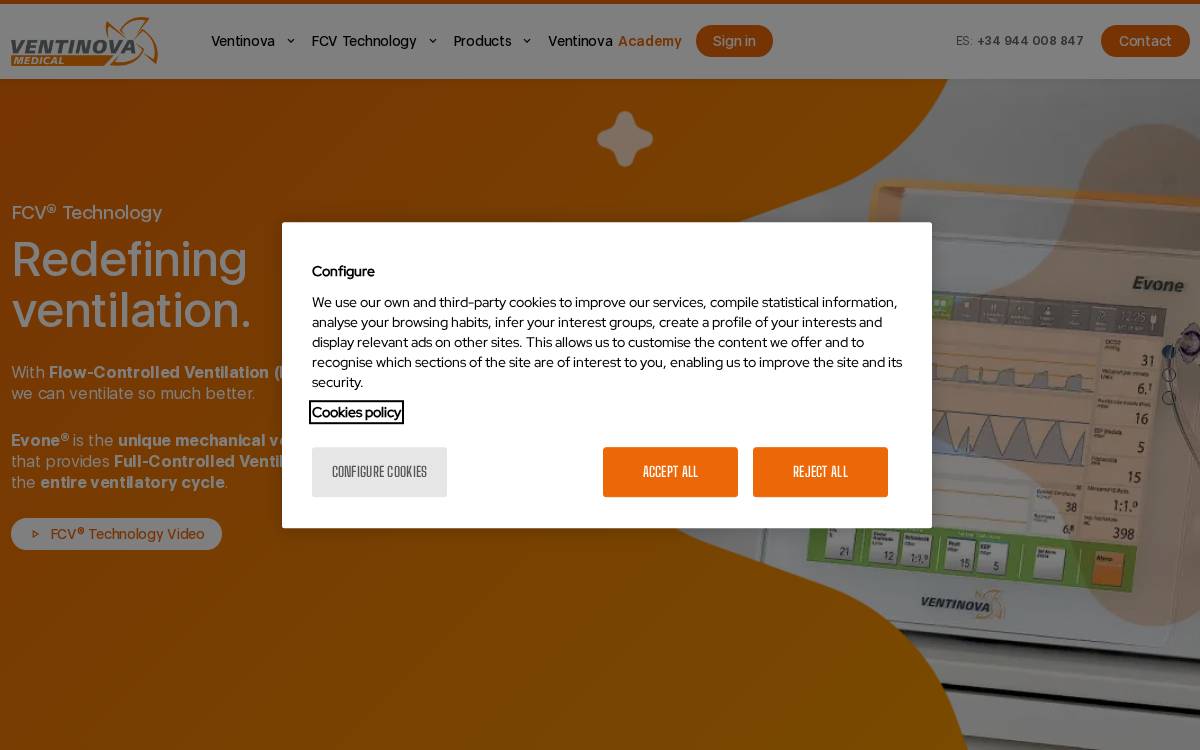1200x750 pixels.
Task: Click the "Redefining ventilation." headline
Action: click(x=131, y=285)
